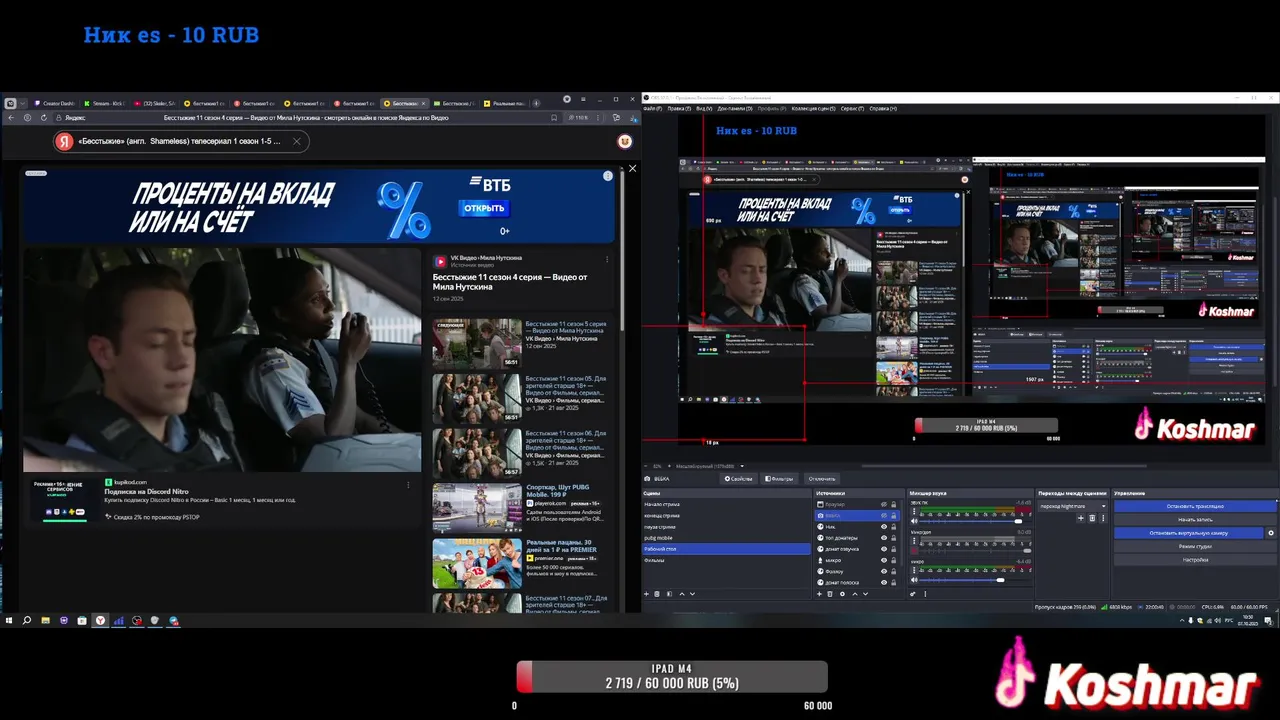Toggle visibility of ВЕБКА source
1280x720 pixels.
[x=884, y=516]
